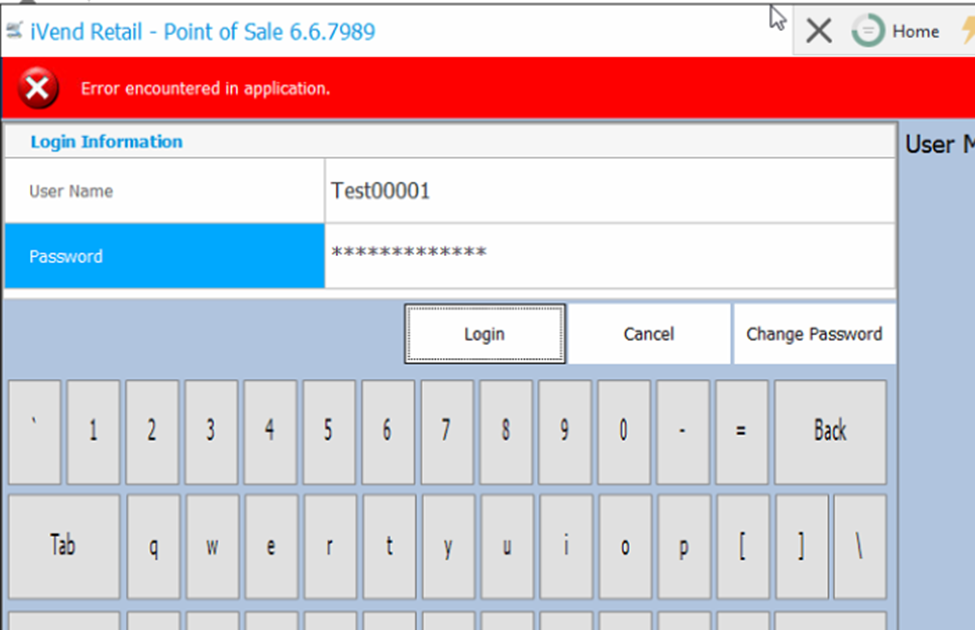Tap the w key on on-screen keyboard
This screenshot has height=630, width=975.
(213, 547)
